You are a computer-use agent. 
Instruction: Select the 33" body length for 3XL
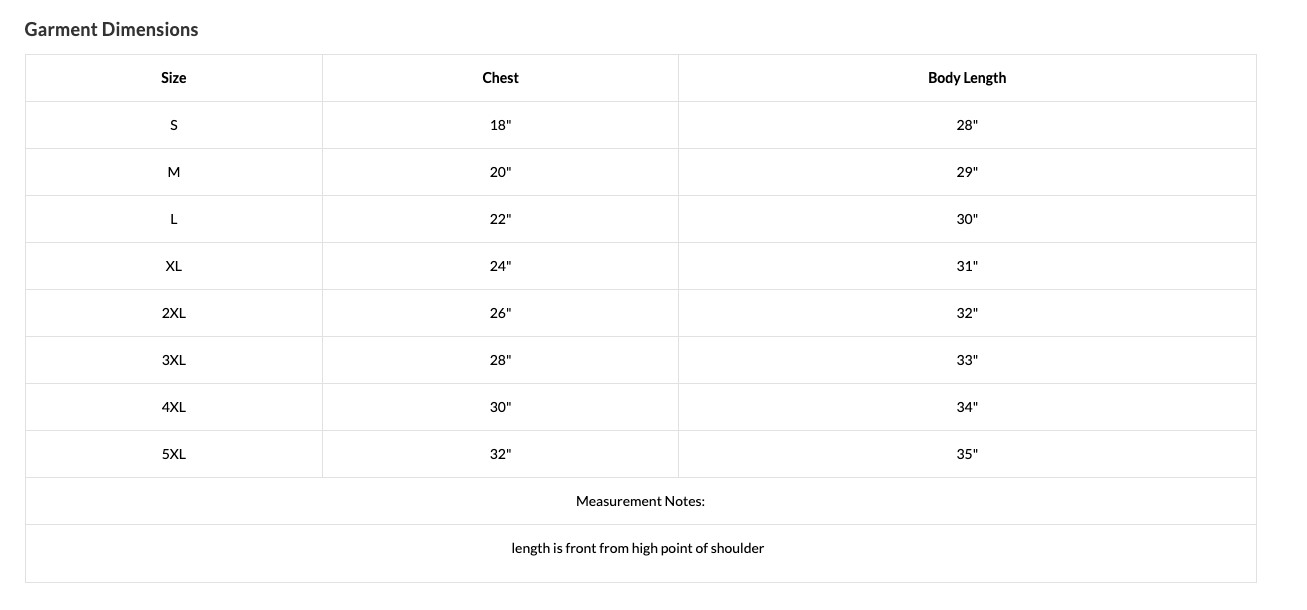click(967, 360)
